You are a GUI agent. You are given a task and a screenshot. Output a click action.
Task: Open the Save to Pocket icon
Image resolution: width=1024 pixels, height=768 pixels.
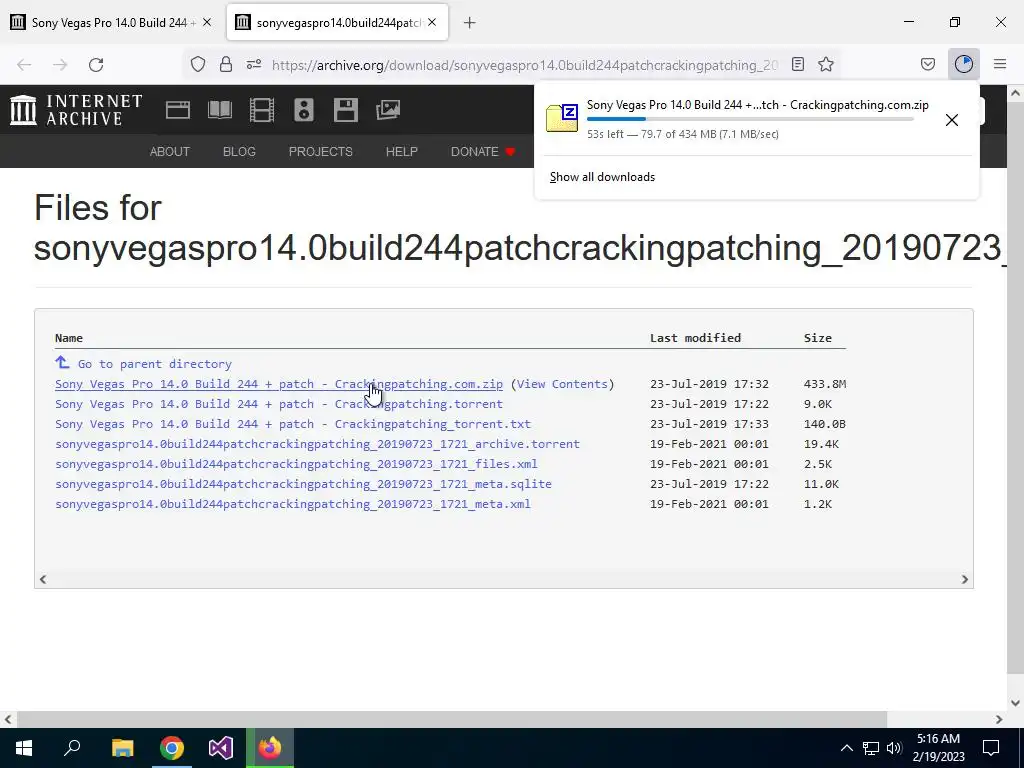(x=928, y=64)
